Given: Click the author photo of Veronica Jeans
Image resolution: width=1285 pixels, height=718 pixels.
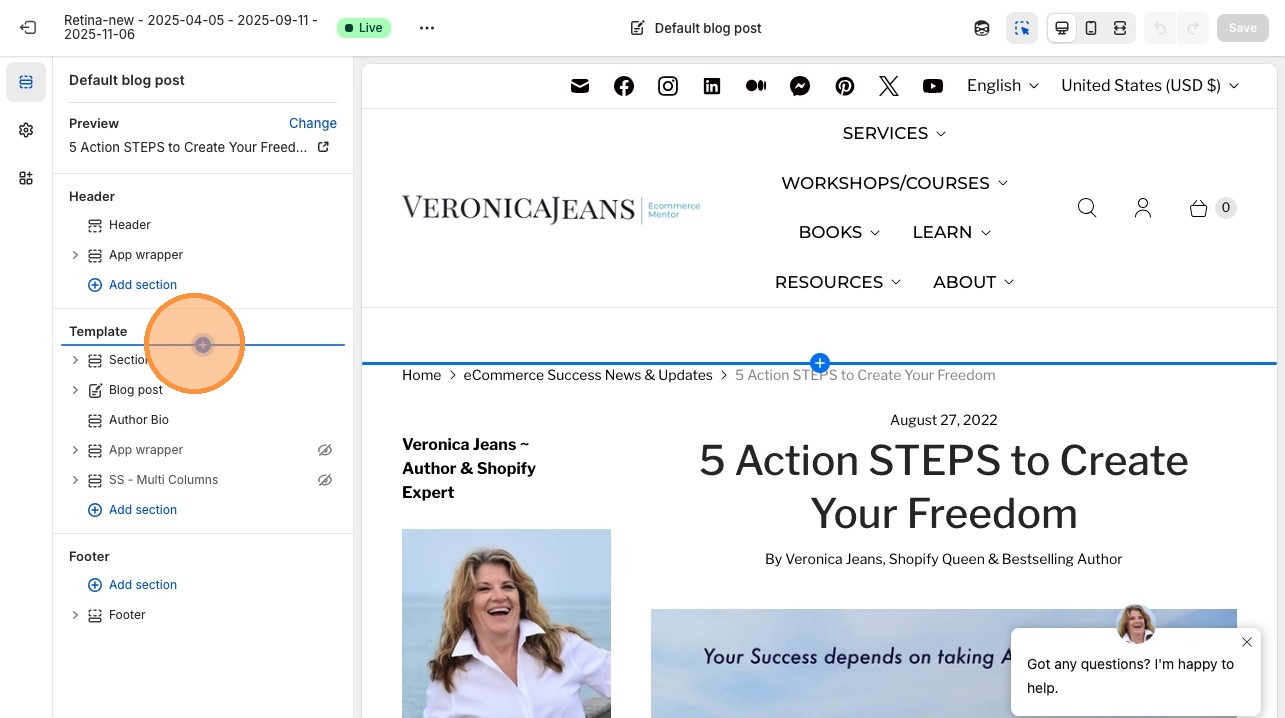Looking at the screenshot, I should [506, 623].
